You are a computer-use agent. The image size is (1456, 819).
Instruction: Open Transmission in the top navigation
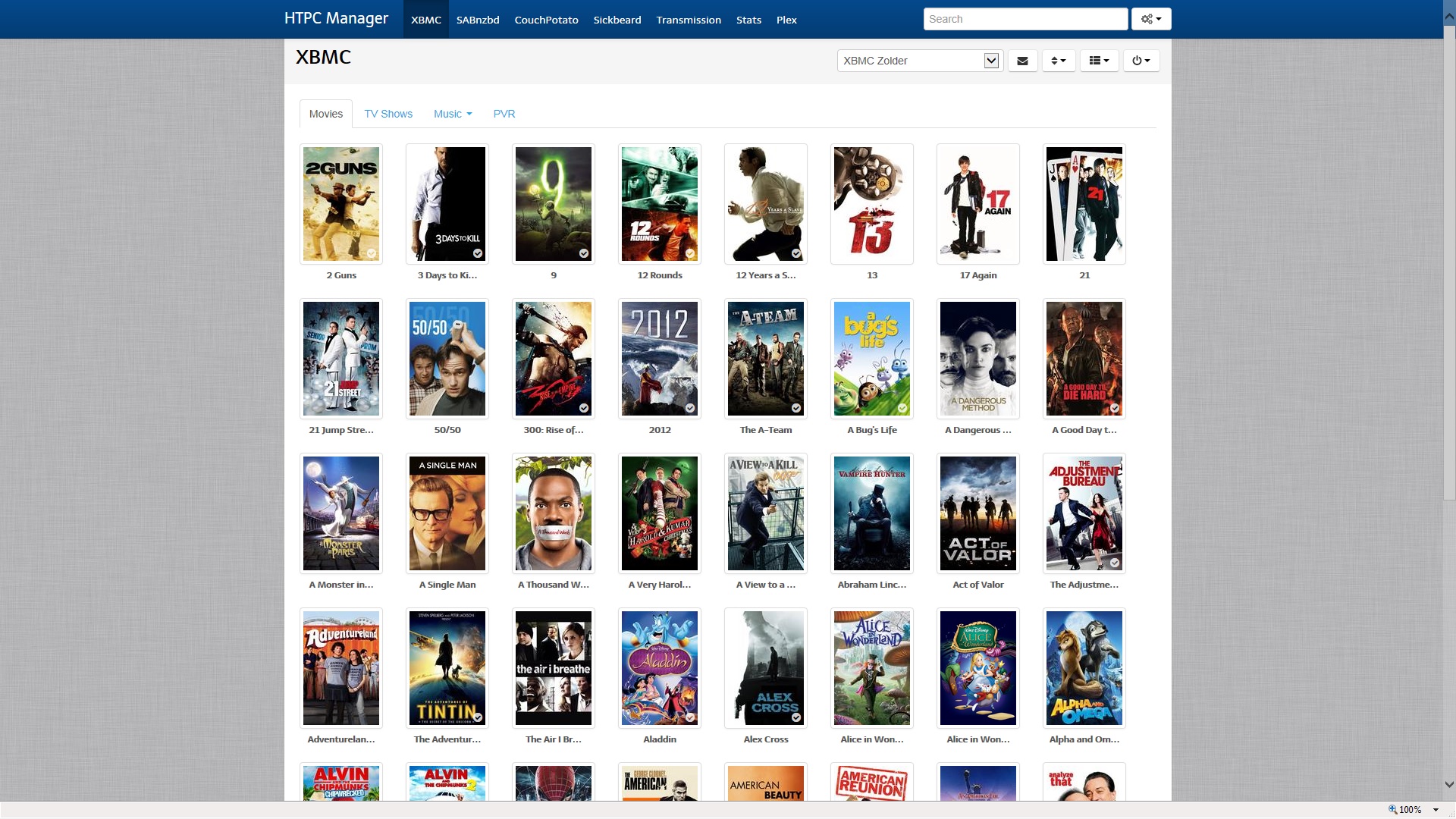point(689,20)
